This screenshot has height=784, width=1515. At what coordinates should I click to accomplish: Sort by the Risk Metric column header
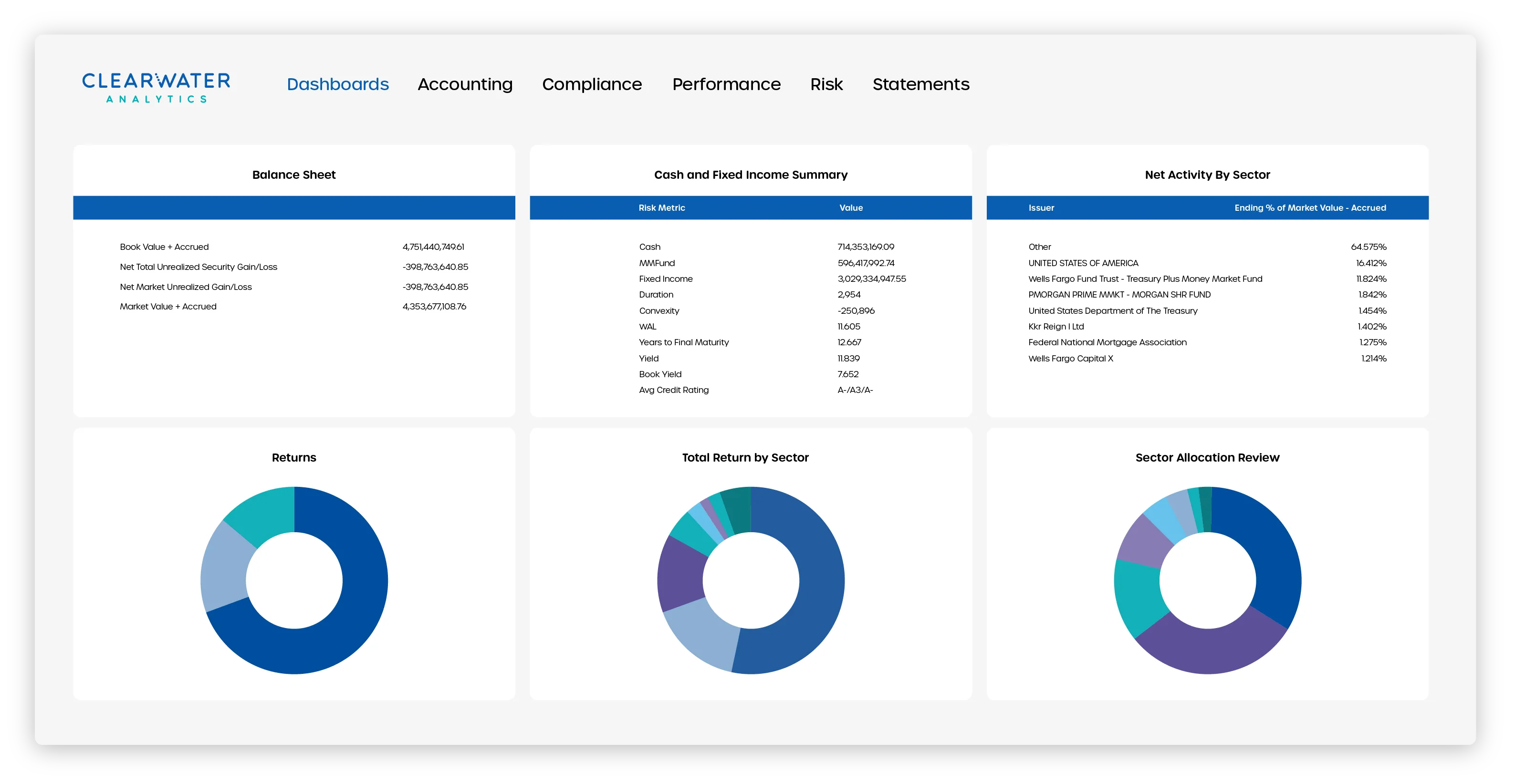pos(662,207)
